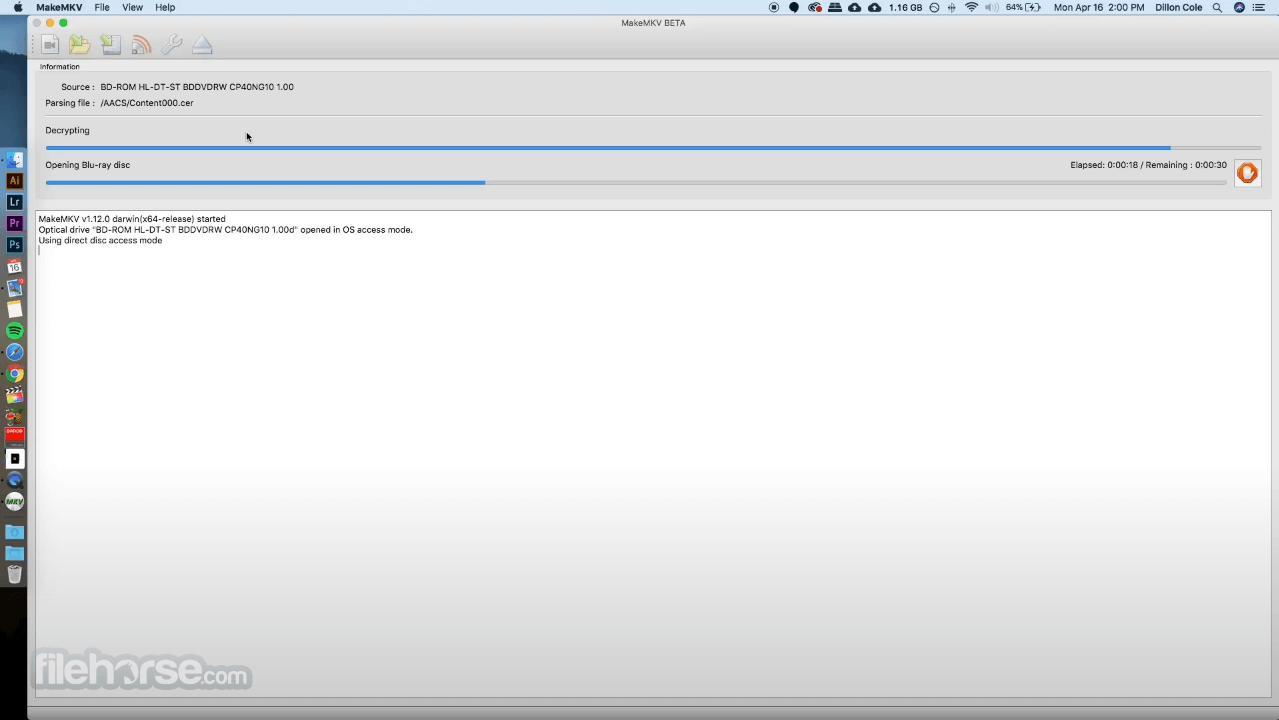
Task: Click the Elapsed / Remaining time text
Action: (x=1148, y=165)
